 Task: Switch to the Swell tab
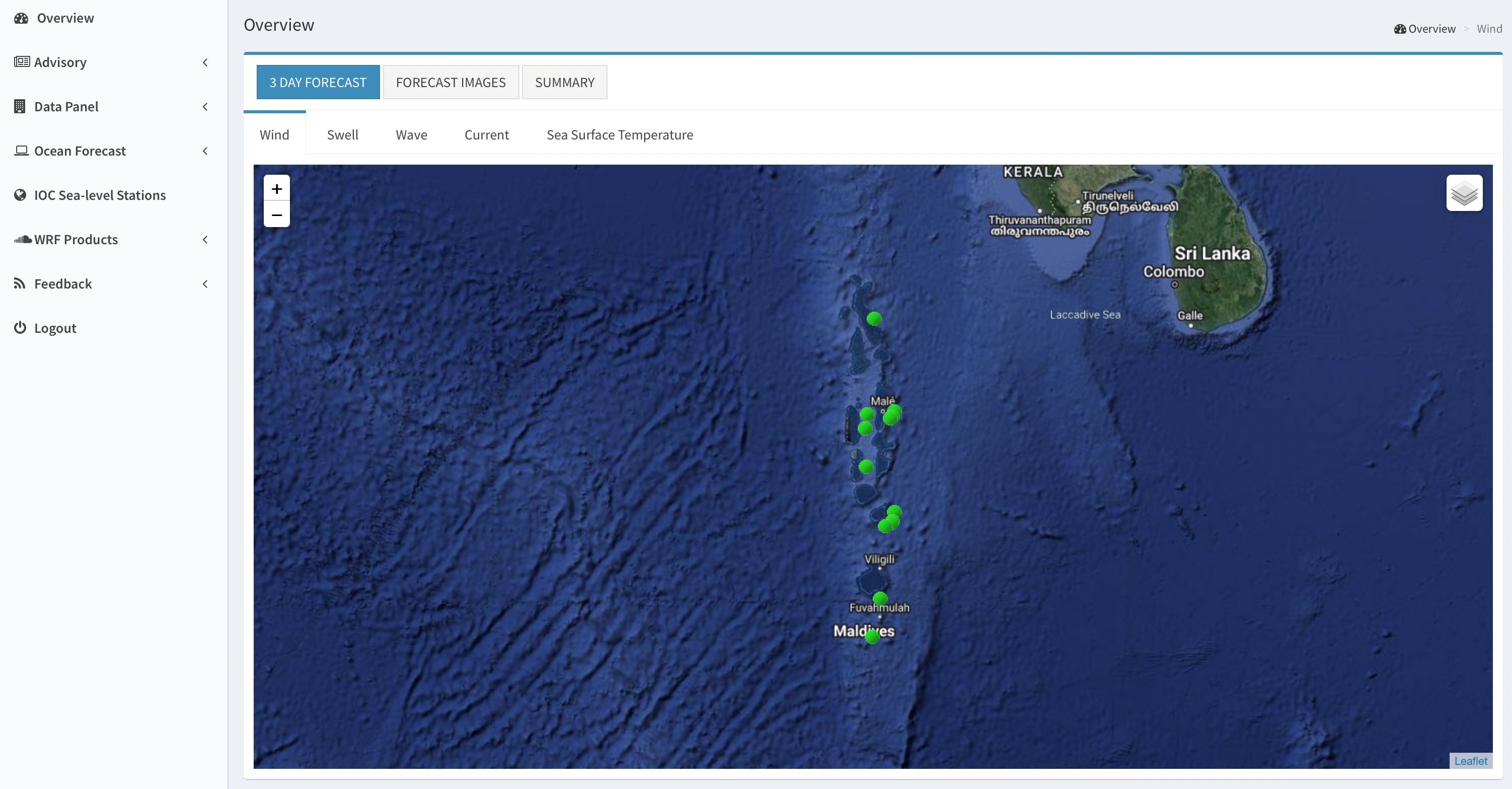[x=342, y=134]
